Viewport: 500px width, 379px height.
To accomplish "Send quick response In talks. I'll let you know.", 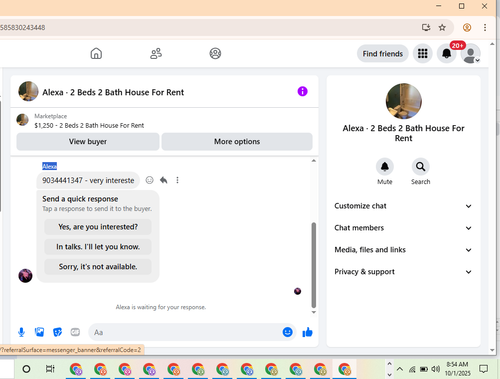I will (x=98, y=247).
